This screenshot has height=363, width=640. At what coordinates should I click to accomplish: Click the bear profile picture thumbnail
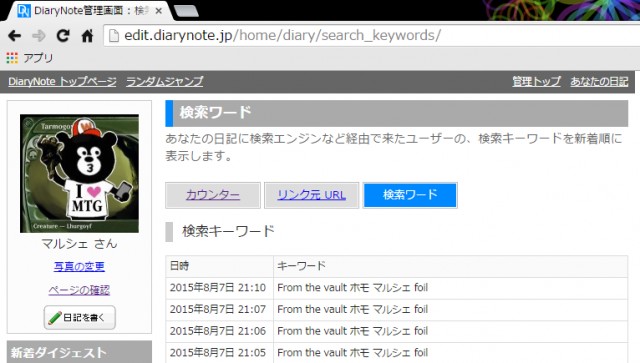pyautogui.click(x=79, y=174)
